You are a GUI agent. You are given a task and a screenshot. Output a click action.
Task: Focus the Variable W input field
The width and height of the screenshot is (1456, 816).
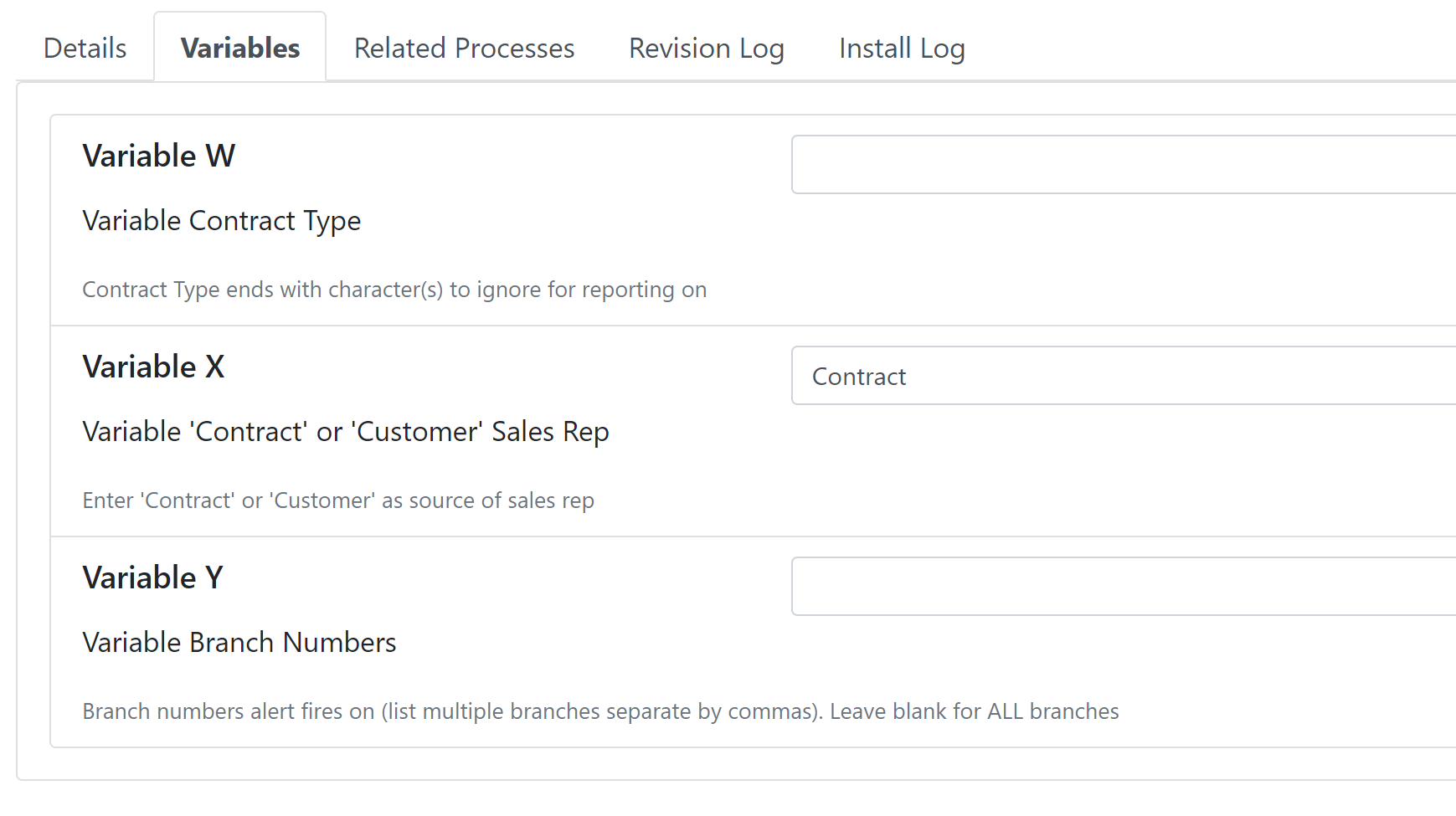[x=1124, y=165]
